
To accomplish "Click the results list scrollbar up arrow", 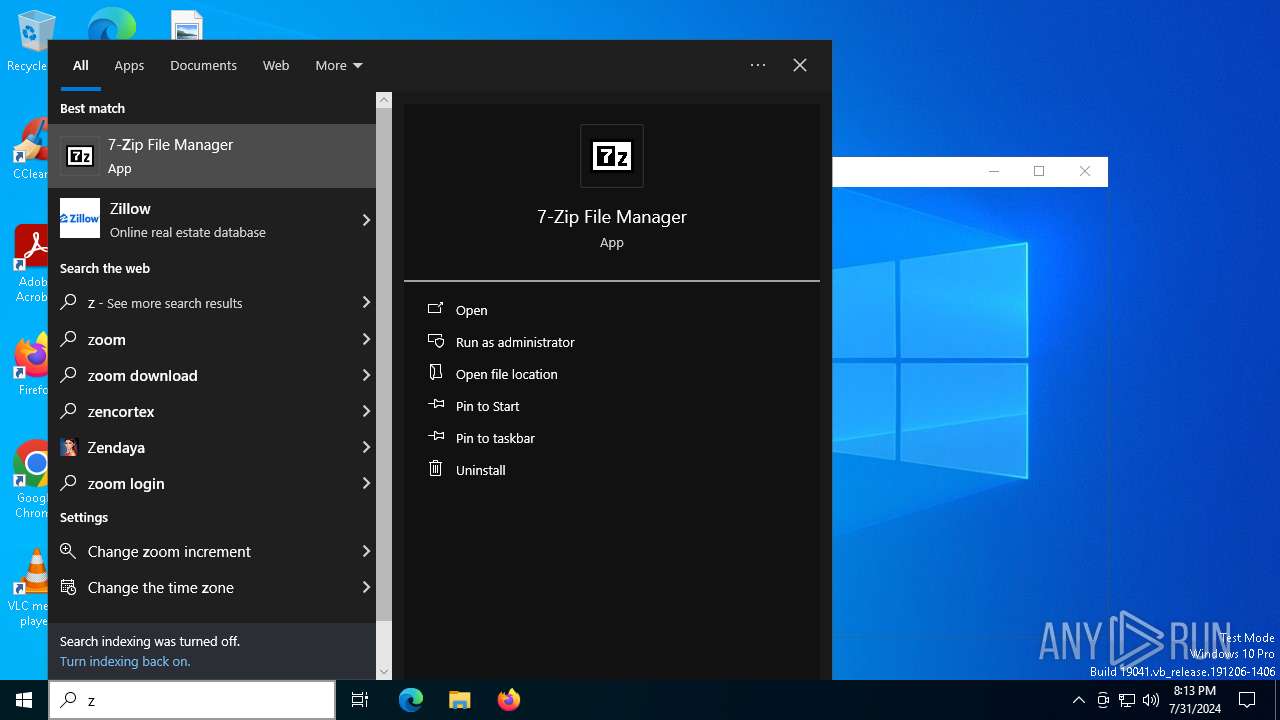I will (384, 100).
